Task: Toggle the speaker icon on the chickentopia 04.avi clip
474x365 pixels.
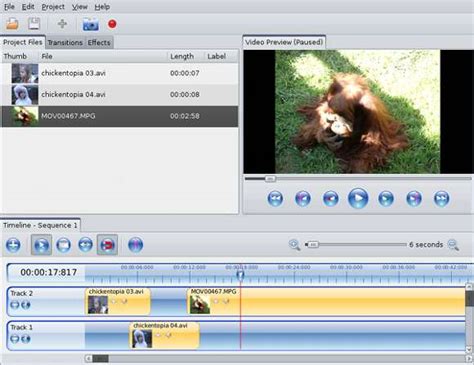Action: coord(169,335)
